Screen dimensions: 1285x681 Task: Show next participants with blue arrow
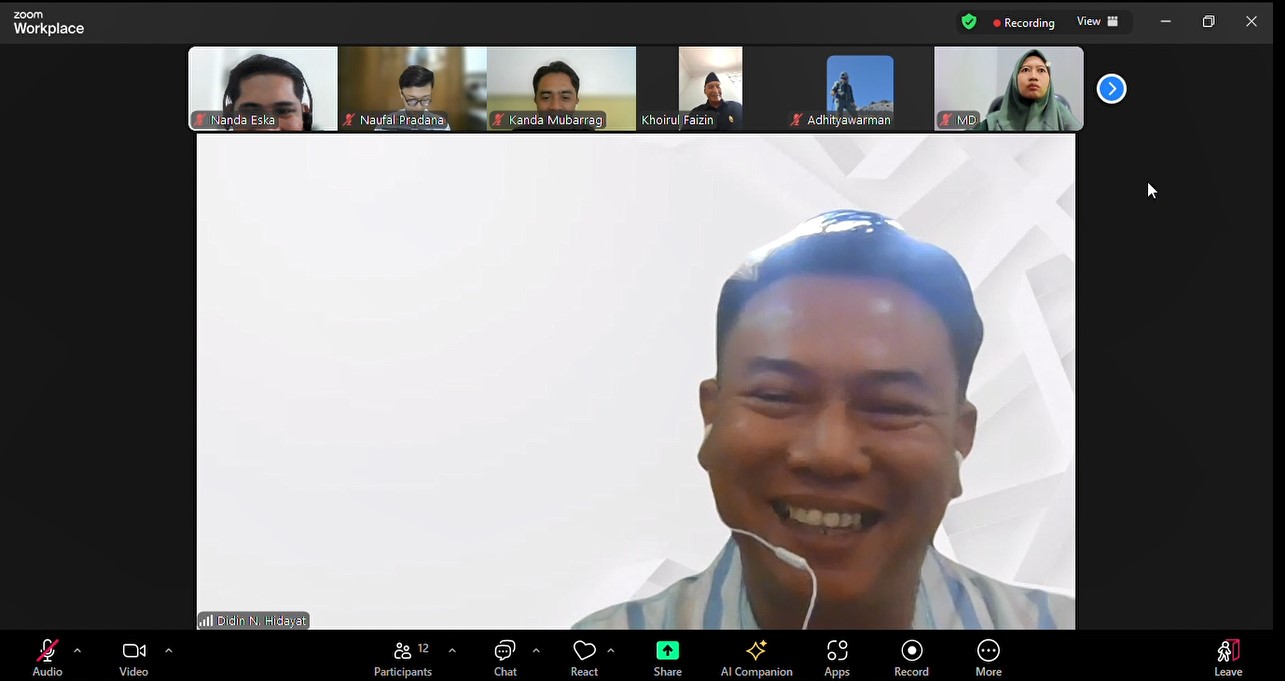point(1111,89)
